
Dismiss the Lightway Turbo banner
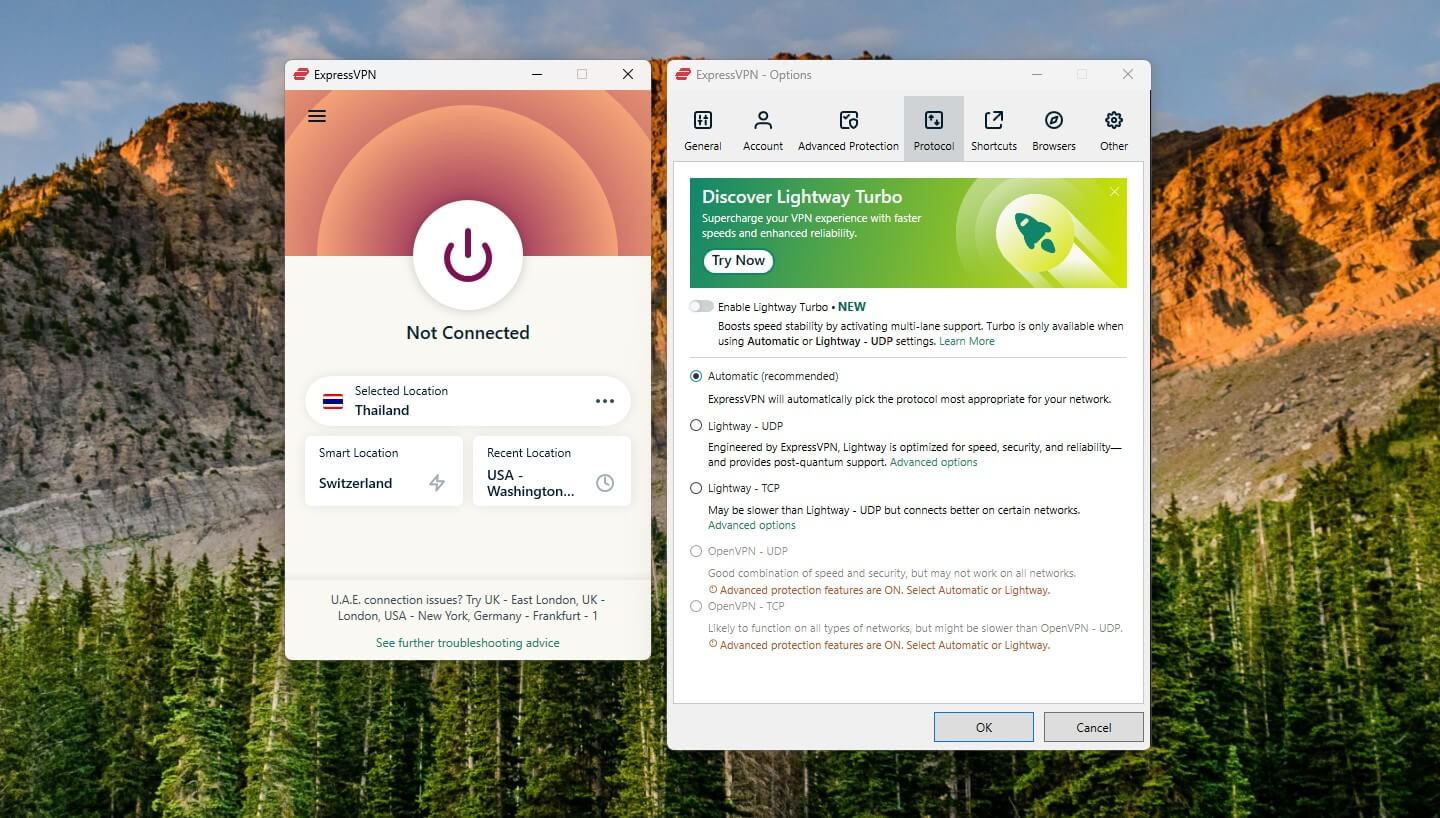pyautogui.click(x=1115, y=191)
